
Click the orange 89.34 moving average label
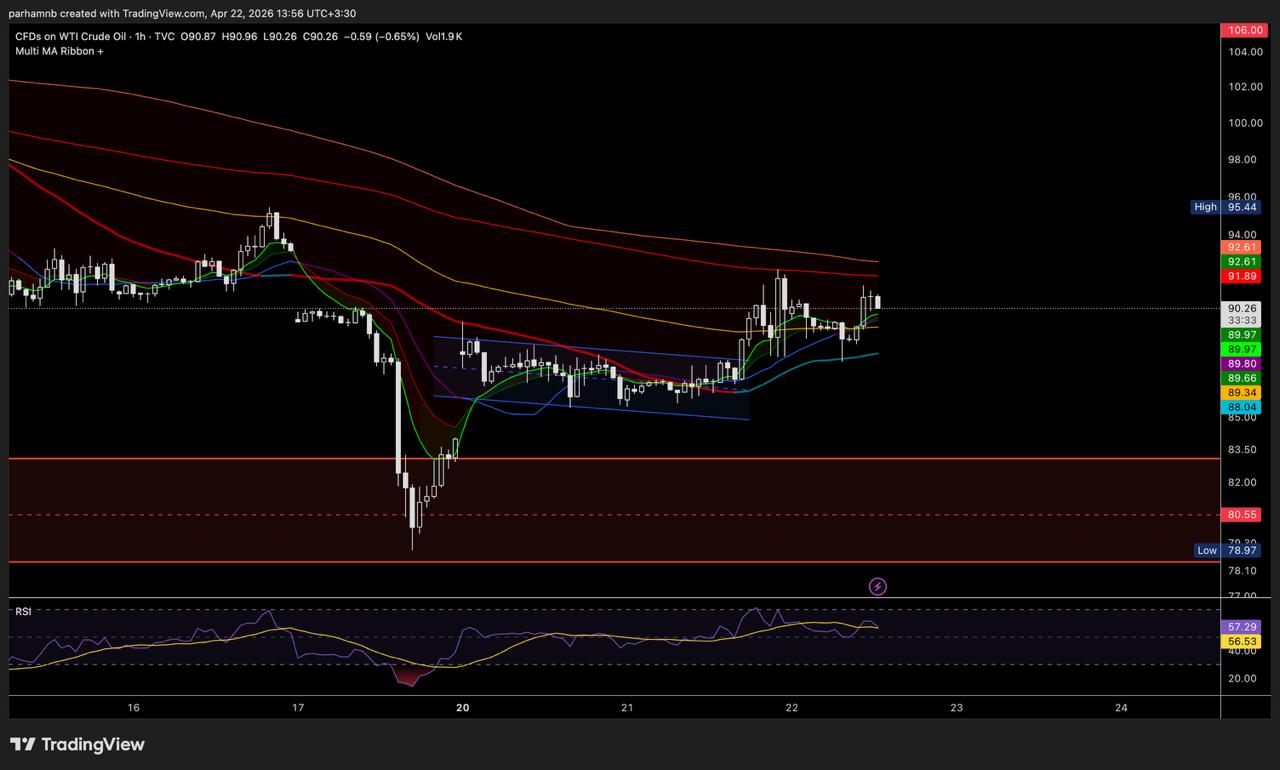[x=1241, y=393]
